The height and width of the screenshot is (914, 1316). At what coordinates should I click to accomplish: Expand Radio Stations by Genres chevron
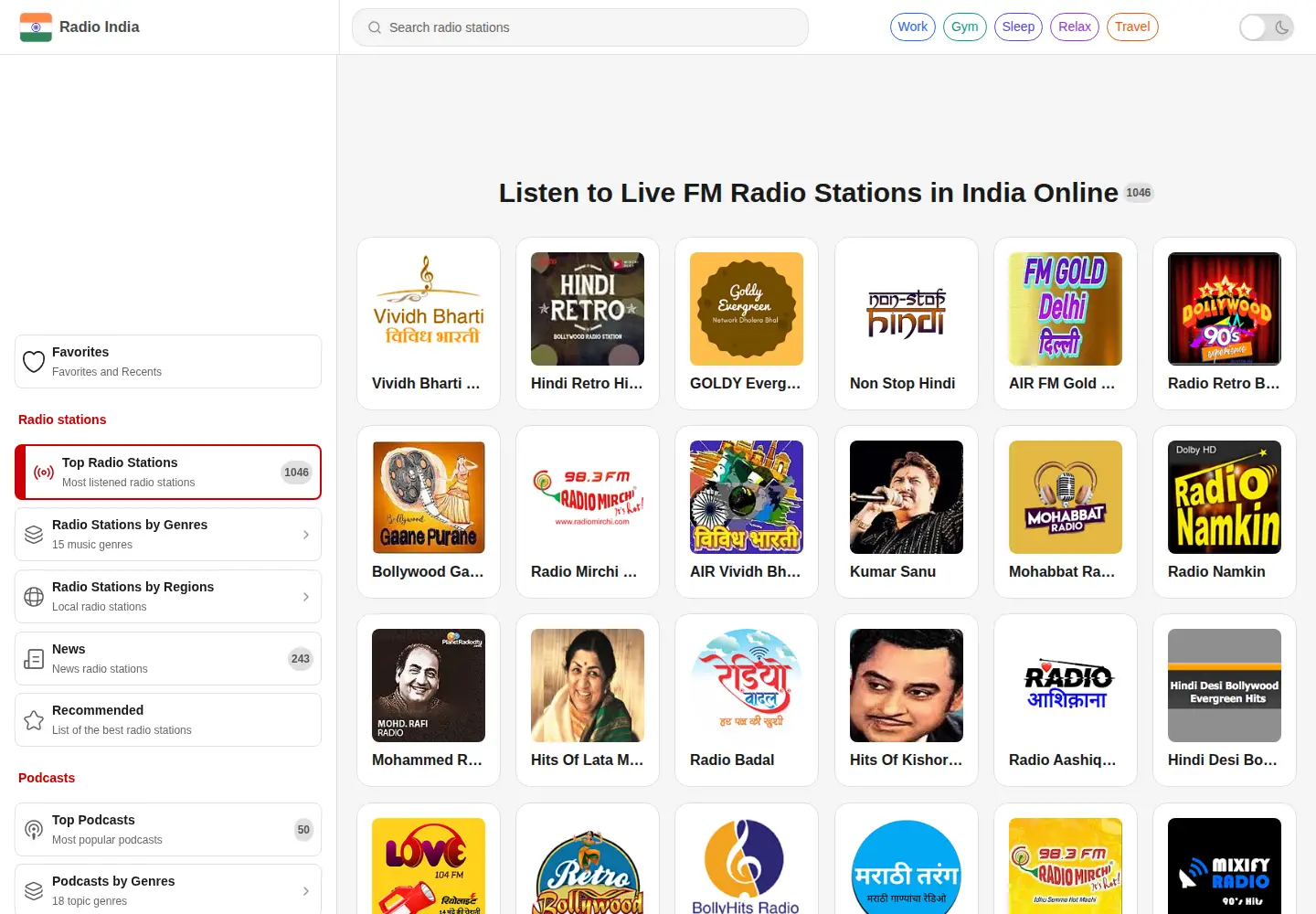pos(306,535)
